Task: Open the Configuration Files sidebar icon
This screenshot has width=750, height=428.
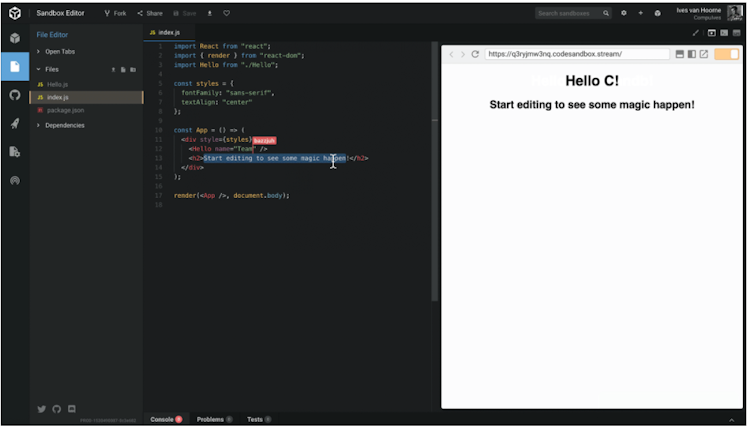Action: click(15, 152)
